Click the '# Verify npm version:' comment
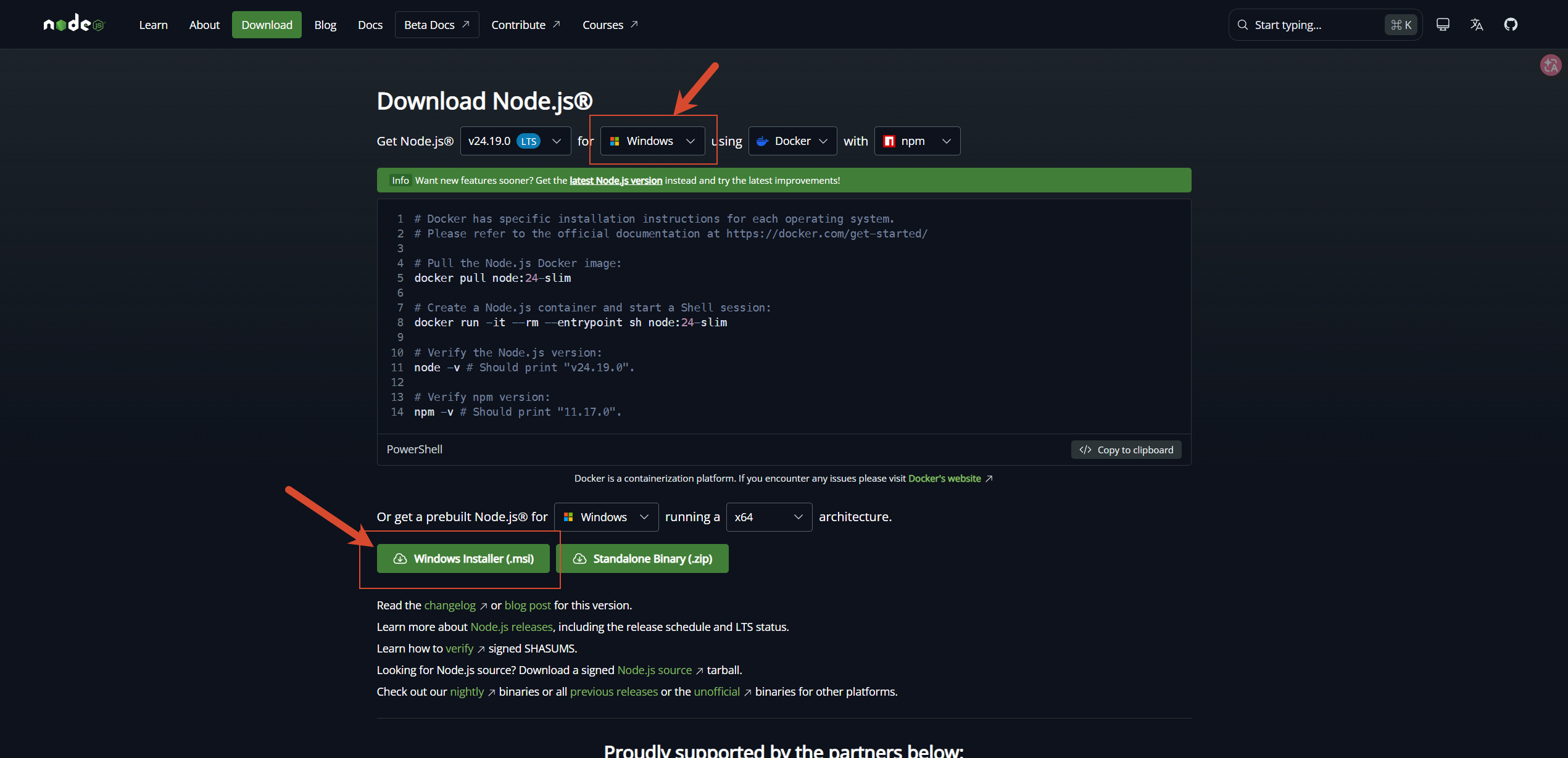The width and height of the screenshot is (1568, 758). coord(482,397)
